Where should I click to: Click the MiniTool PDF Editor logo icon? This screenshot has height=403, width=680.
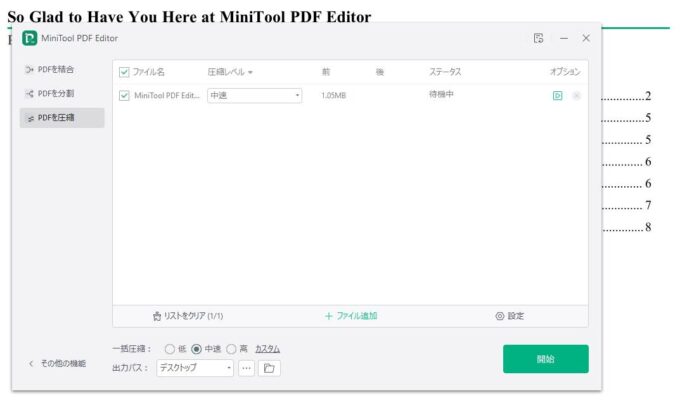coord(29,38)
